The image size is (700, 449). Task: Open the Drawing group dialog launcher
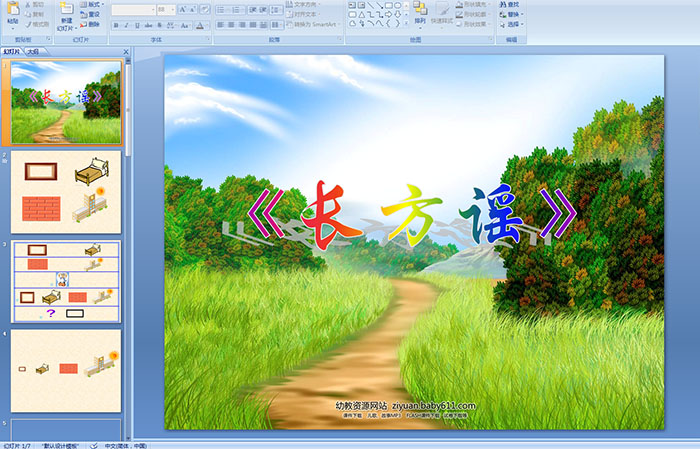tap(490, 39)
